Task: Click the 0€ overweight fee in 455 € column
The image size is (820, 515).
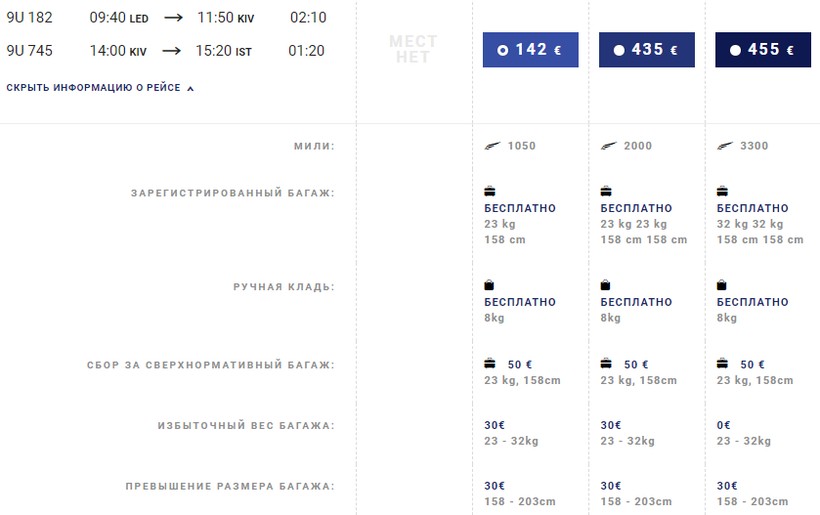Action: (724, 425)
